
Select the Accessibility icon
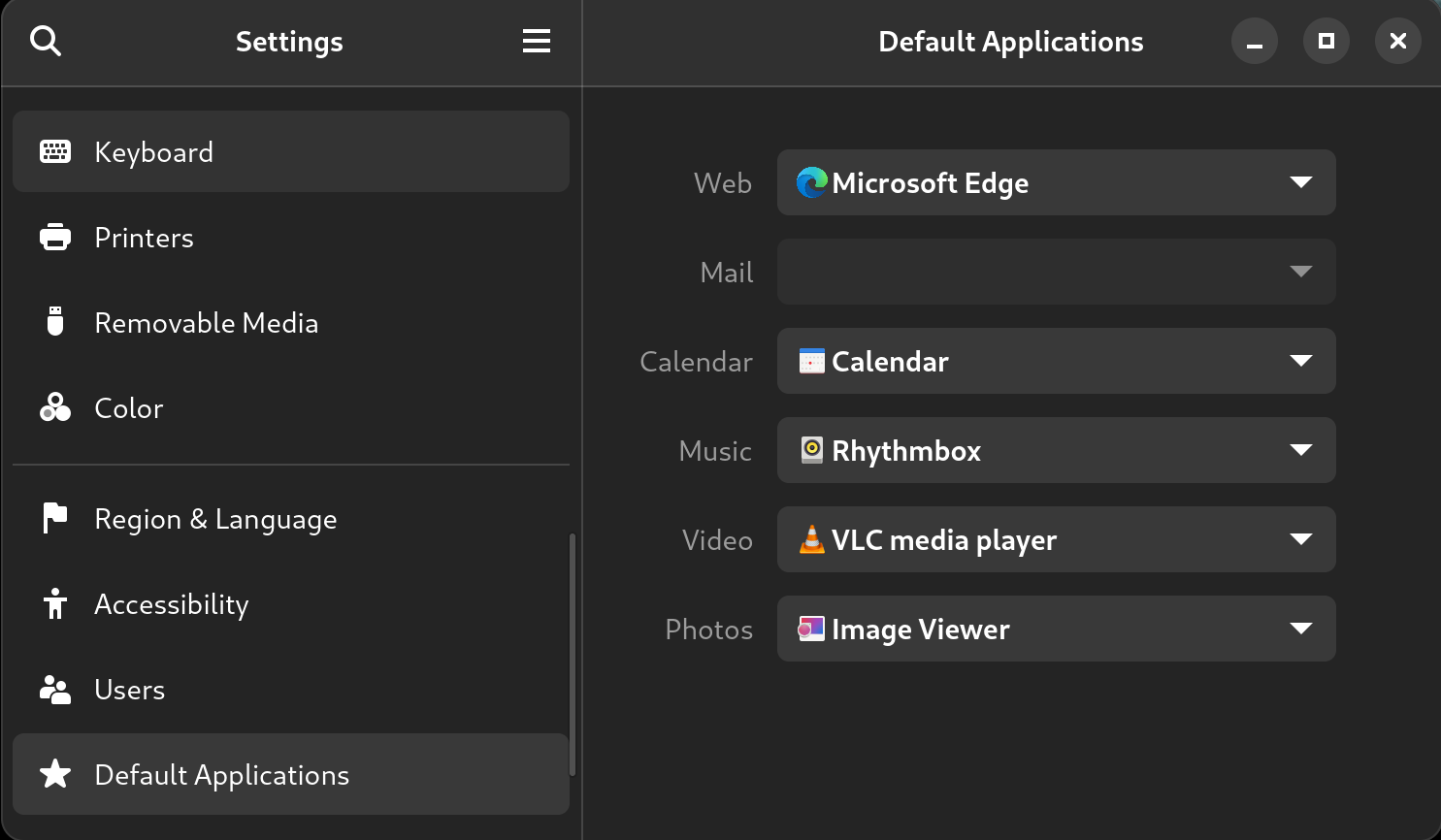55,603
